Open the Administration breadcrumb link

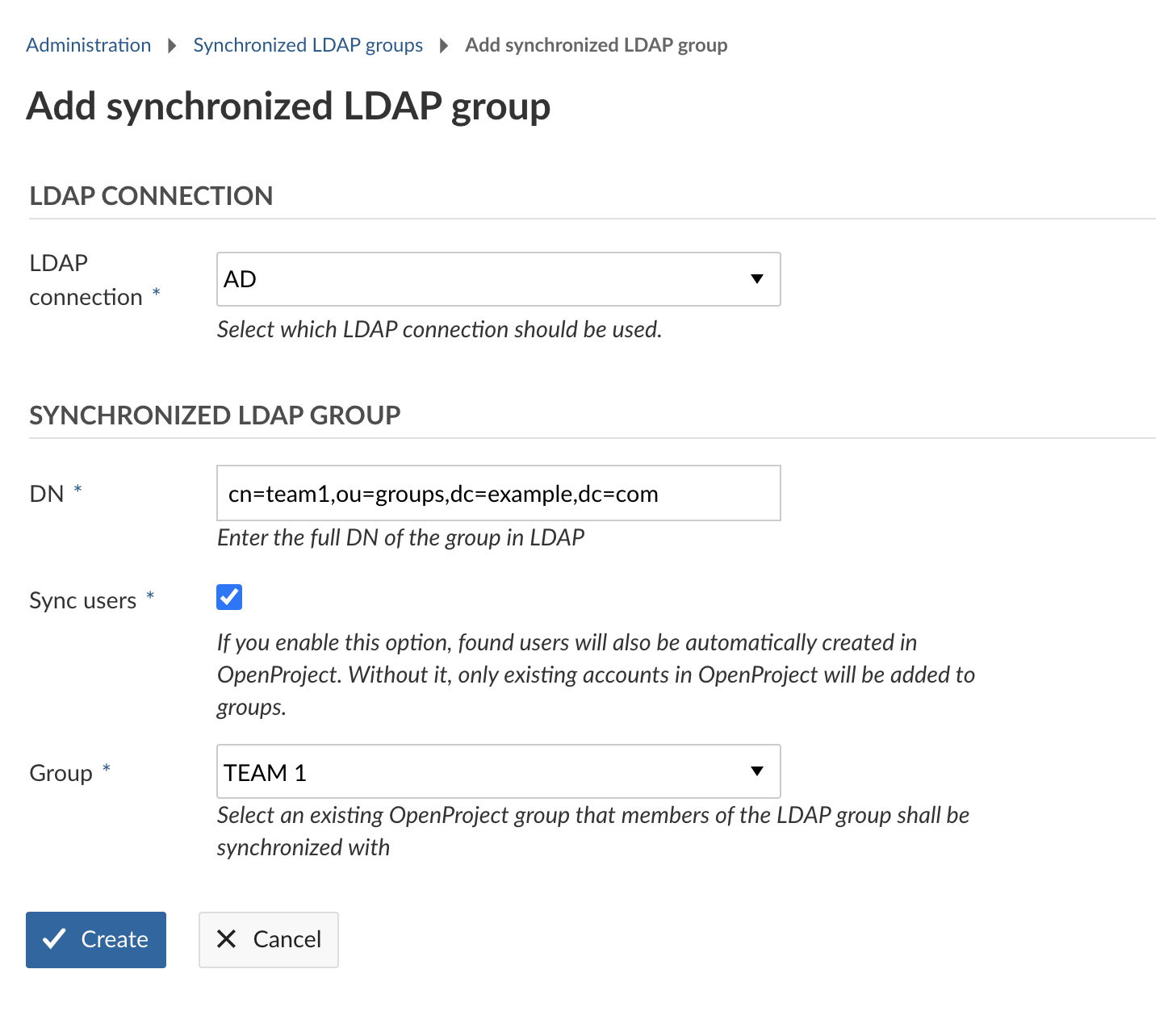[x=88, y=45]
